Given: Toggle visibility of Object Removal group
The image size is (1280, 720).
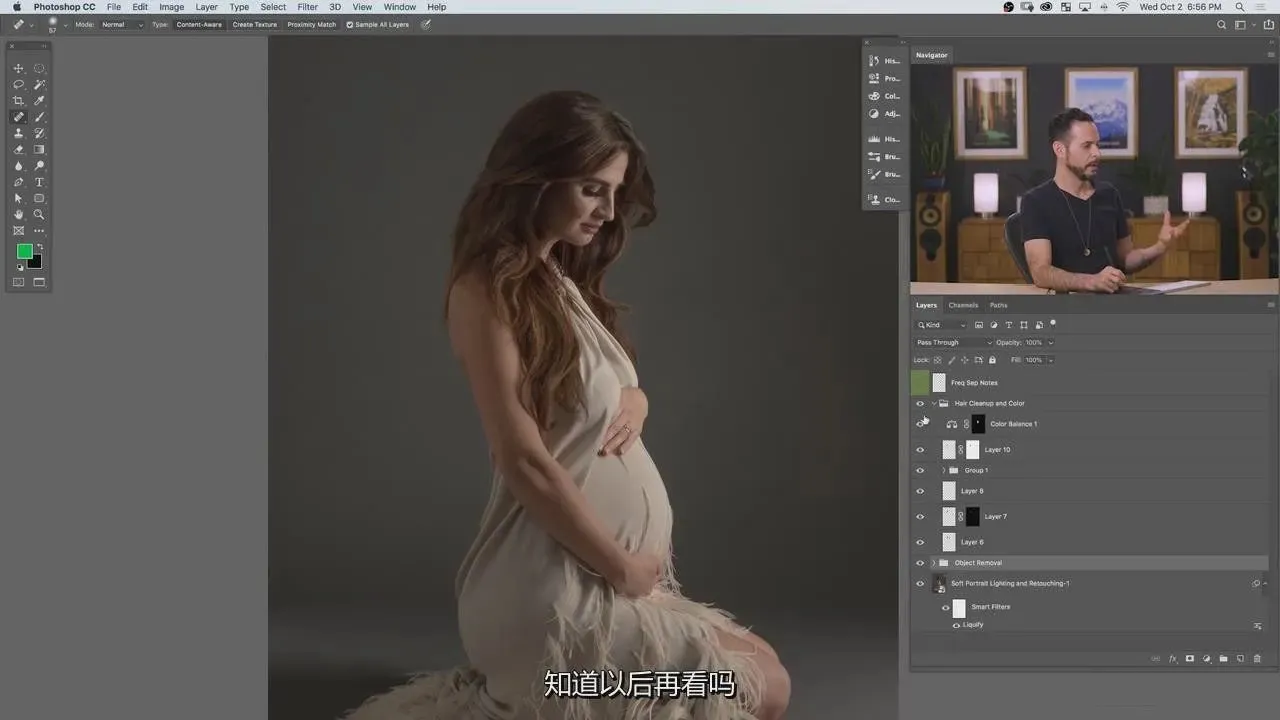Looking at the screenshot, I should pyautogui.click(x=920, y=563).
